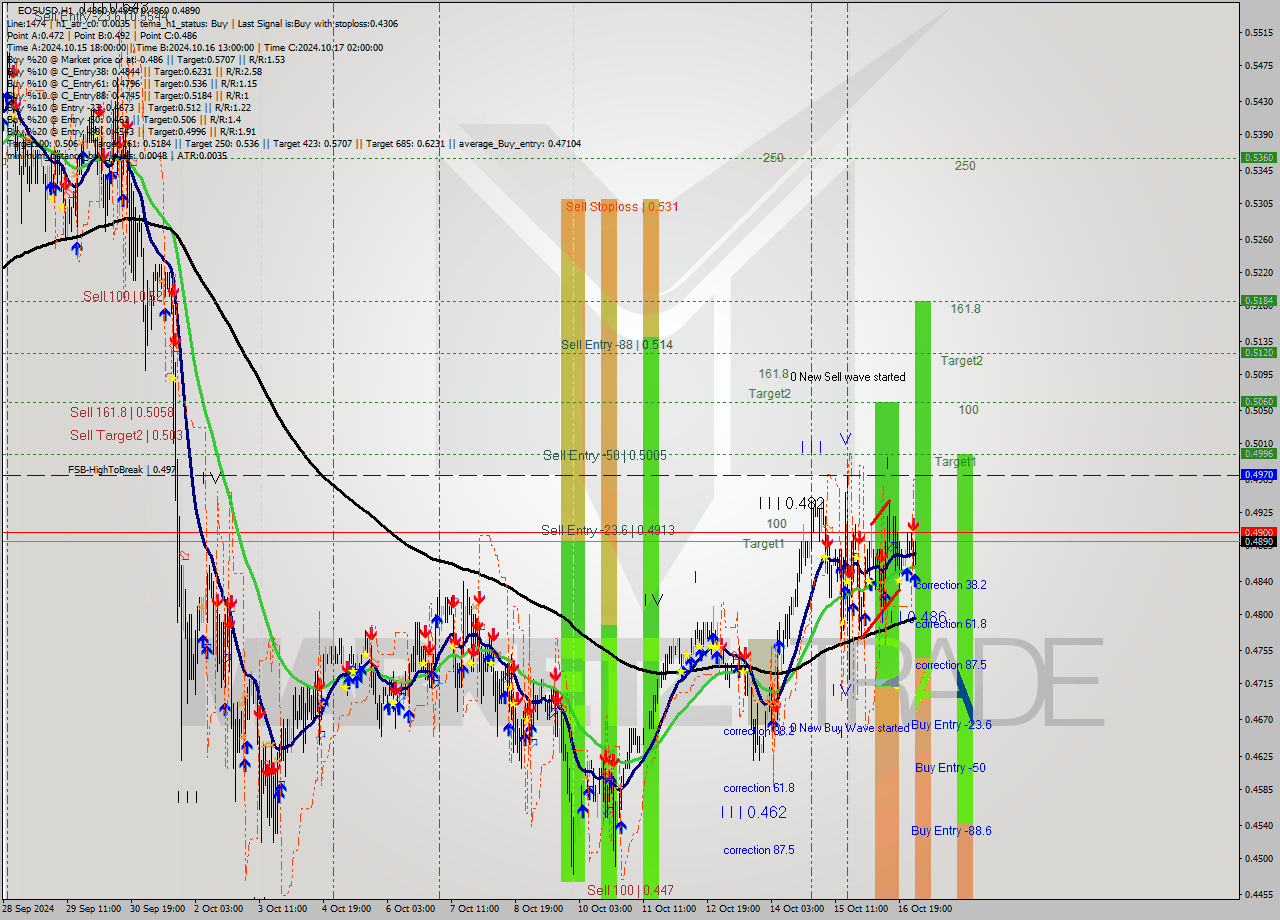Click the 'Sell Entry -23.6 | 0.4913' label
This screenshot has width=1280, height=920.
608,530
